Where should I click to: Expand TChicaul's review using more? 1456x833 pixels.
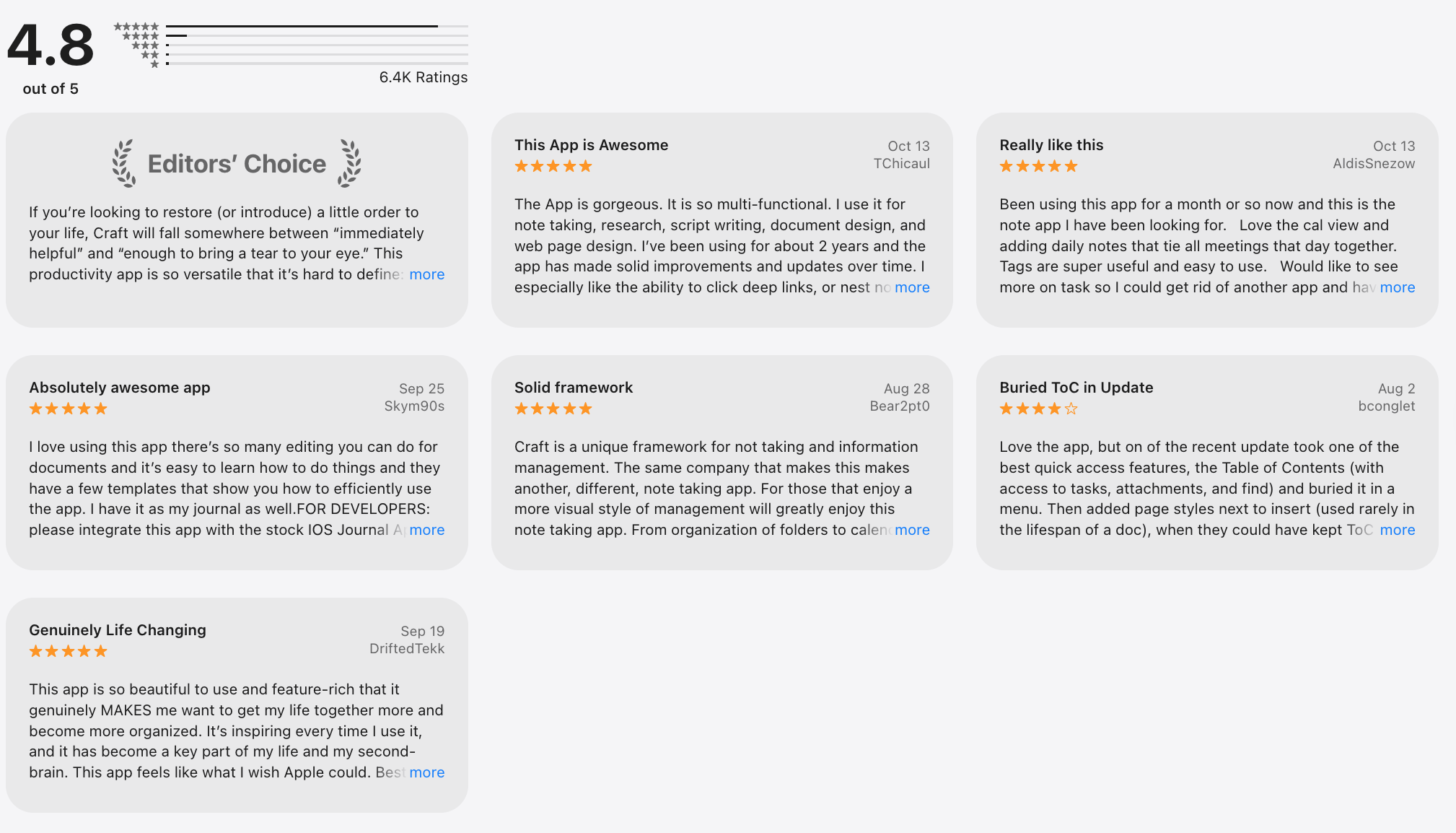click(911, 287)
